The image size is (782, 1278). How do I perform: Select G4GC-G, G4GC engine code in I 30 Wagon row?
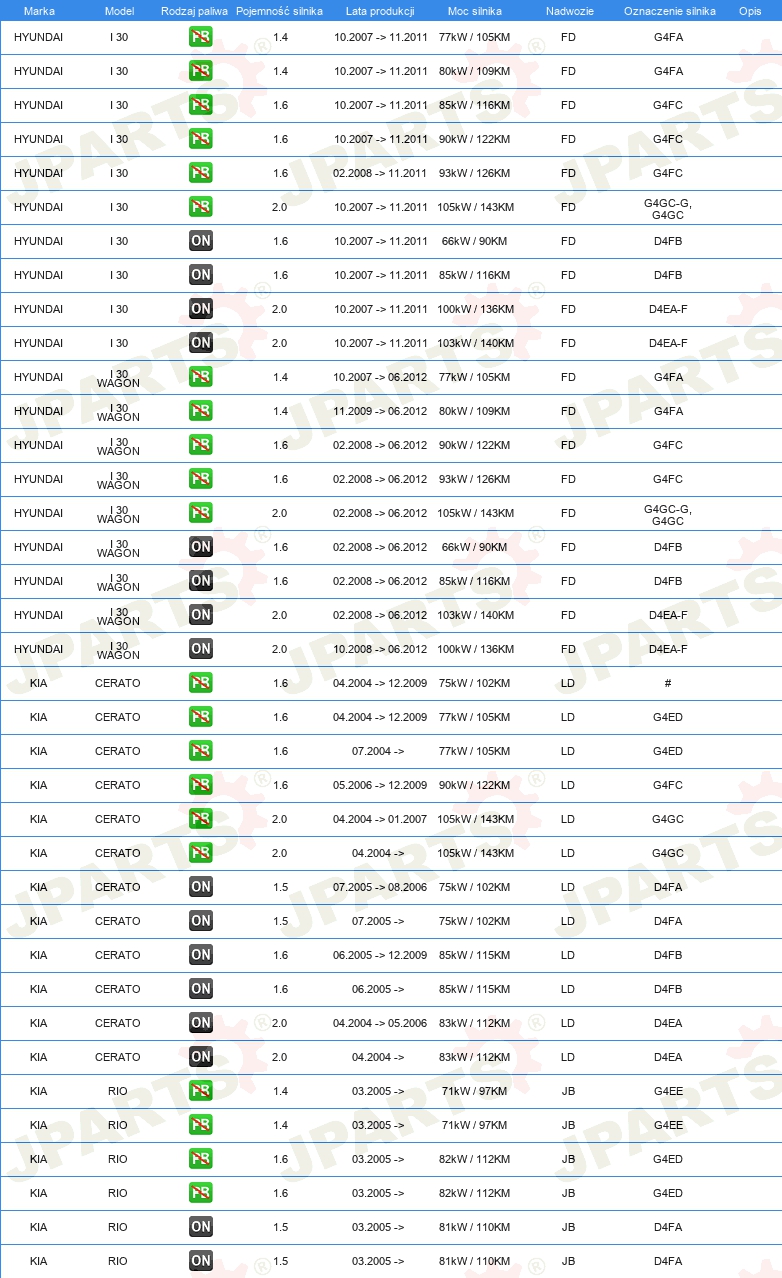(668, 513)
